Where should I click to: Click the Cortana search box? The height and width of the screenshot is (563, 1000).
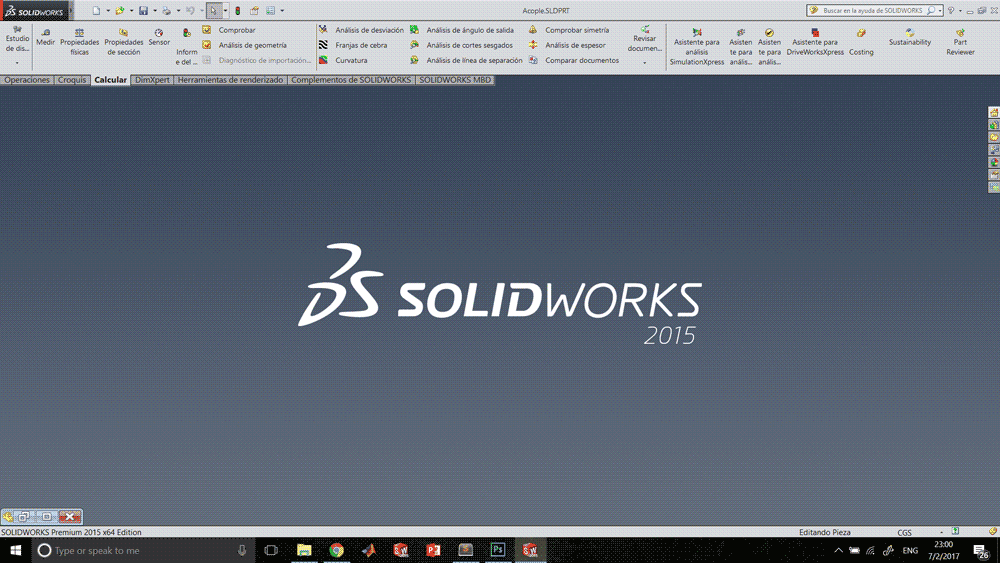click(143, 550)
